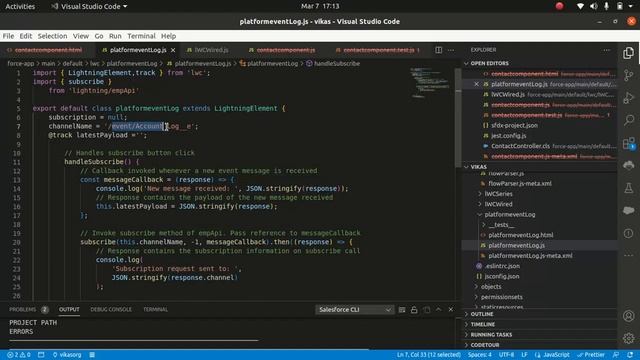
Task: Open the Search view in the activity bar
Action: [629, 120]
